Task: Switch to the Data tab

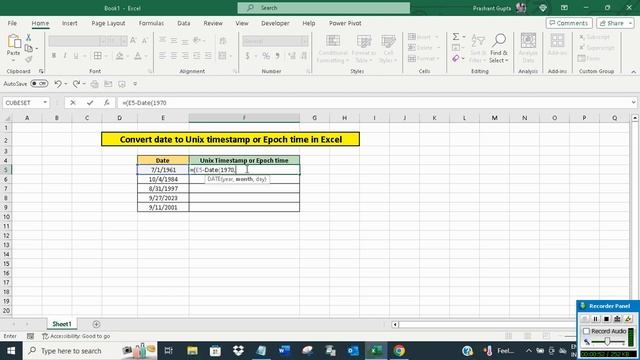Action: coord(184,23)
